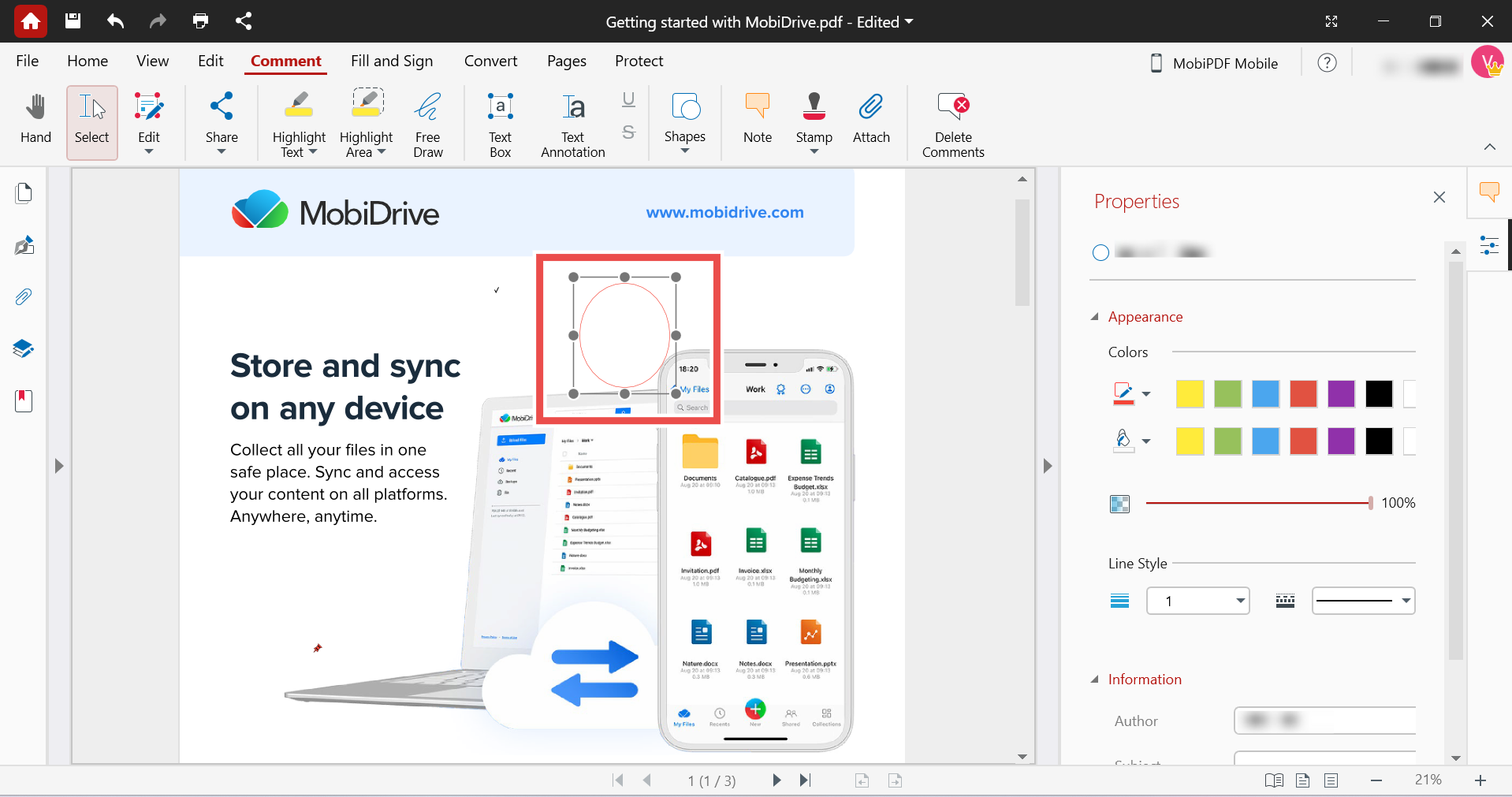Open the Bookmarks panel in the sidebar
The height and width of the screenshot is (797, 1512).
[24, 400]
